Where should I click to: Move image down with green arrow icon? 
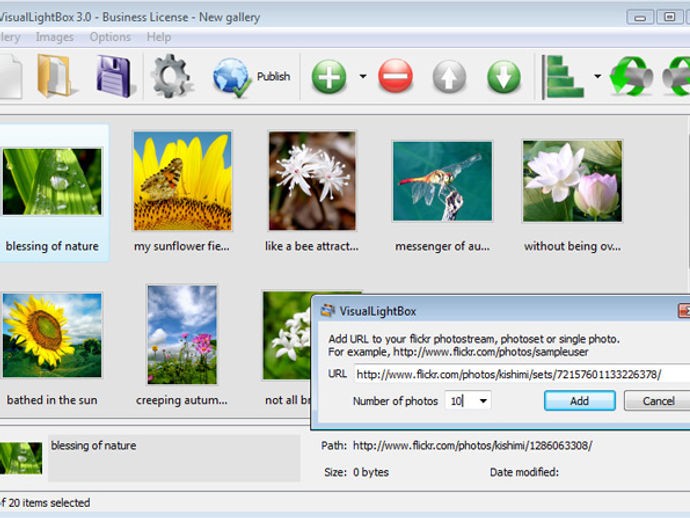point(504,77)
